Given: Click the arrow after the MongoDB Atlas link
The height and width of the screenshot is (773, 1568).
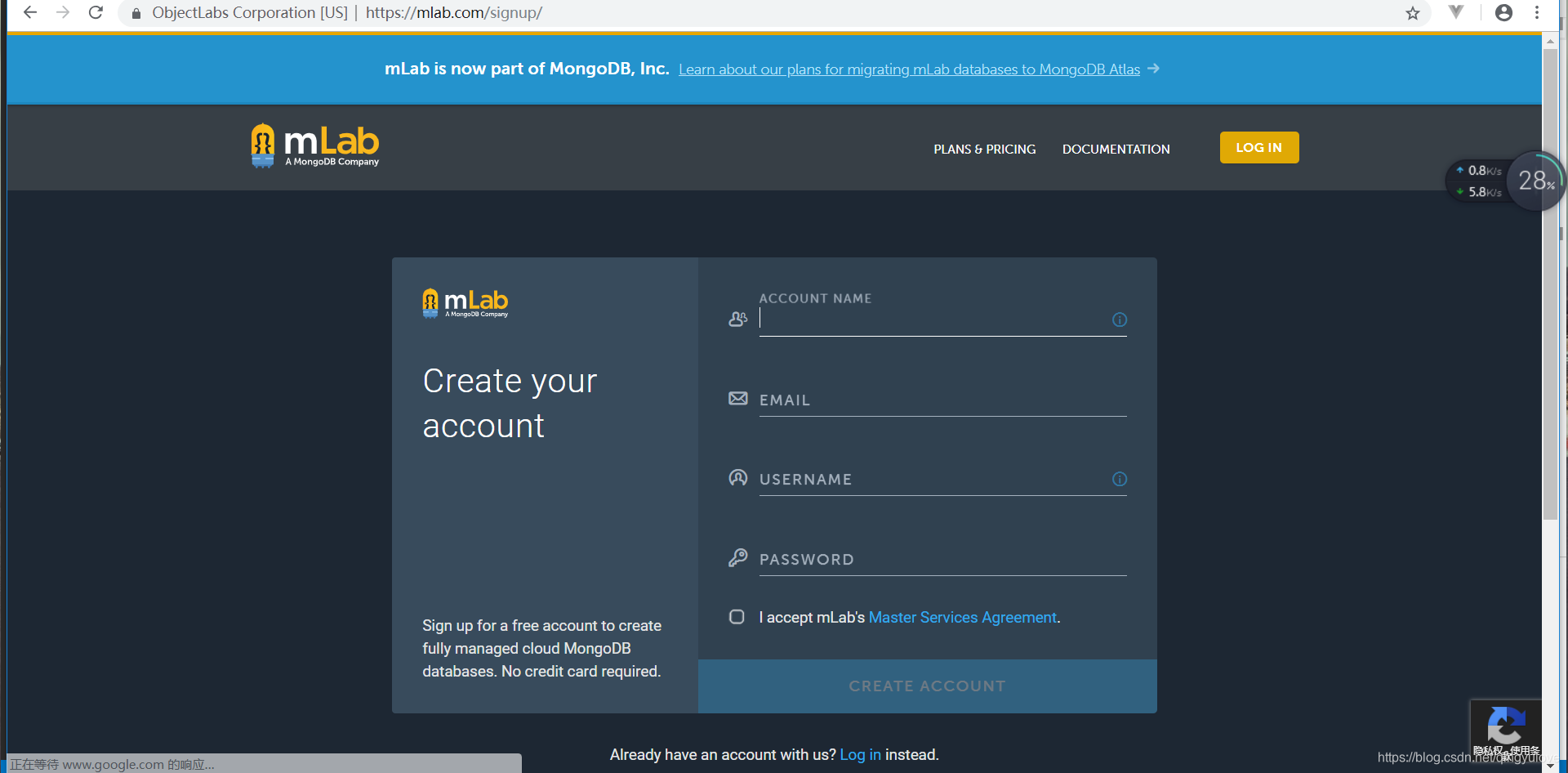Looking at the screenshot, I should pyautogui.click(x=1153, y=69).
